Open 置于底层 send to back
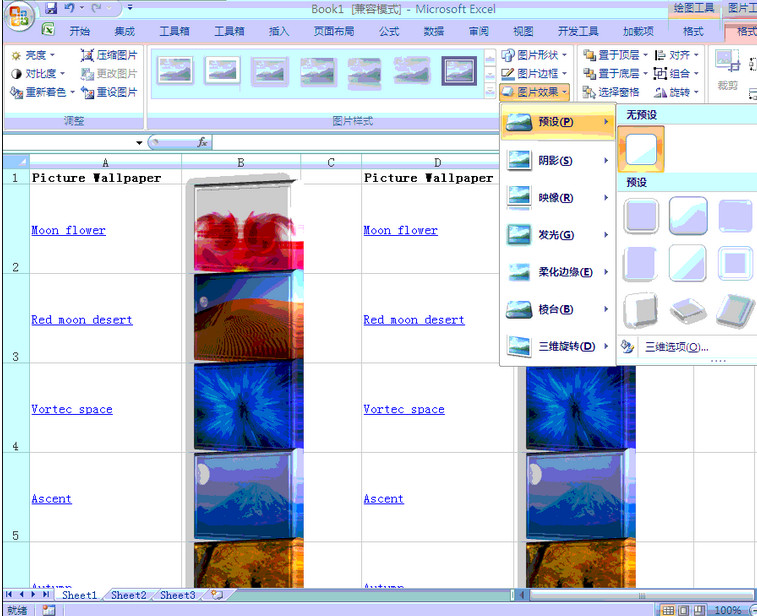757x616 pixels. tap(615, 74)
